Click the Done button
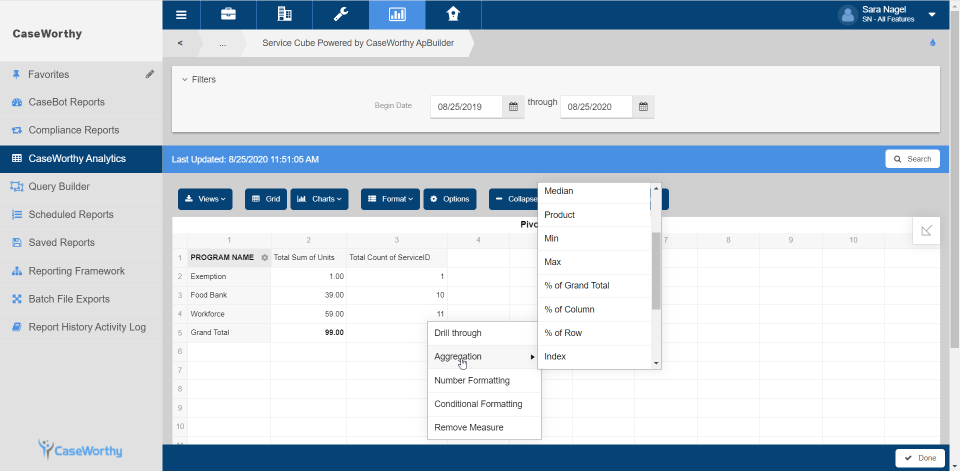The width and height of the screenshot is (960, 471). click(x=919, y=458)
